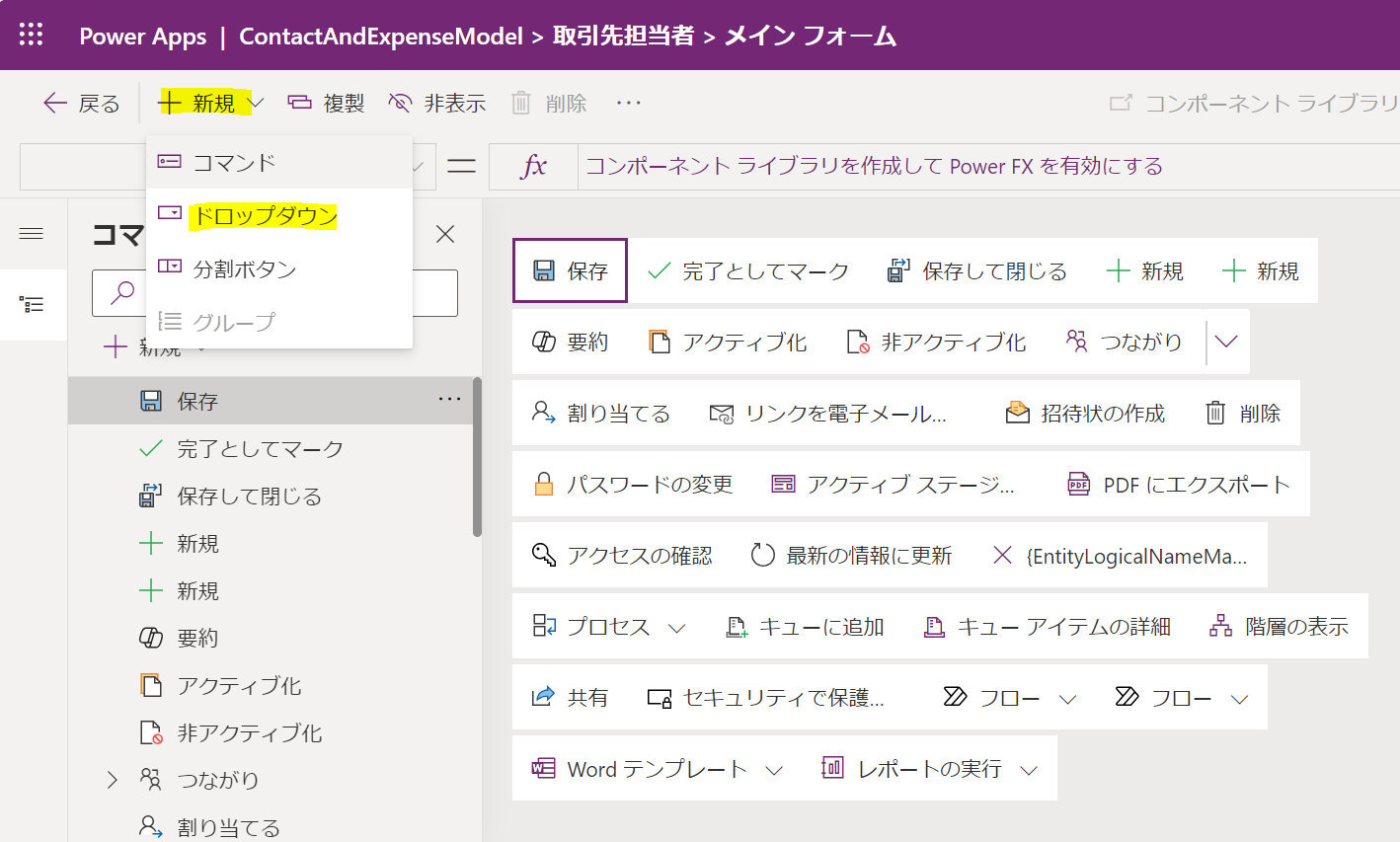Open the chevron next to 新規 in toolbar
1400x842 pixels.
tap(256, 103)
